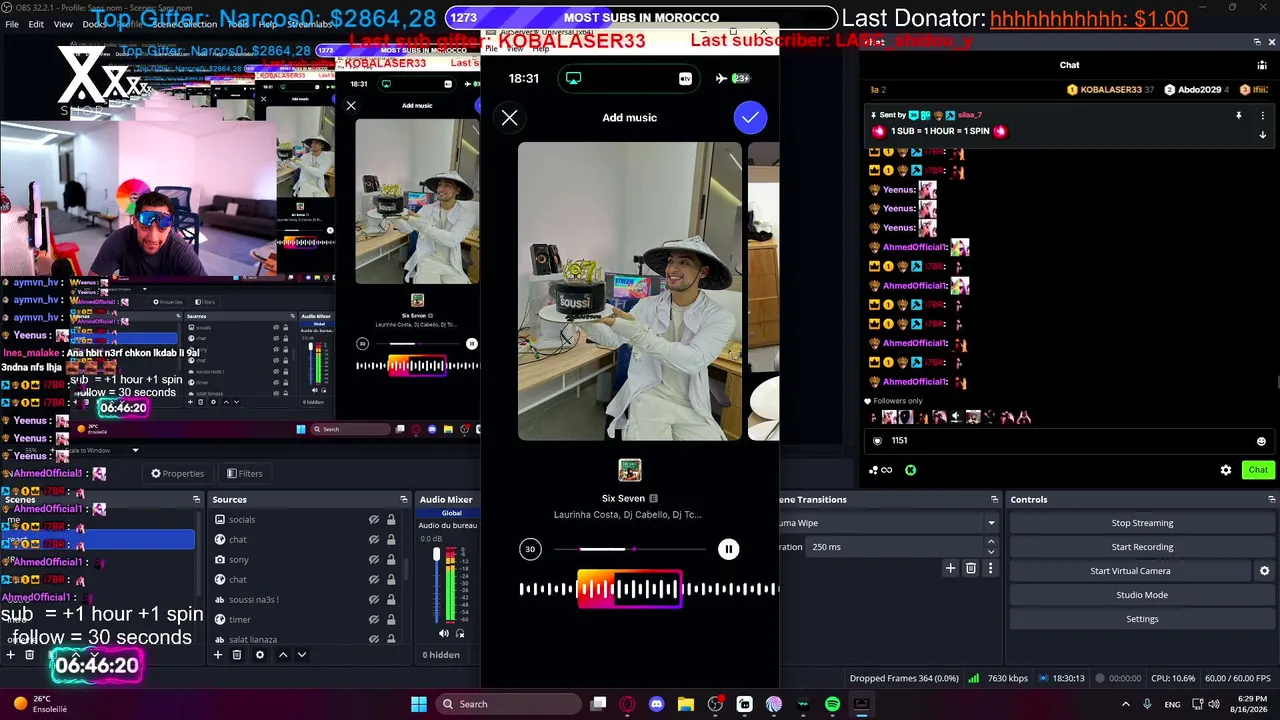Close the Add music screen
This screenshot has width=1280, height=720.
(509, 118)
